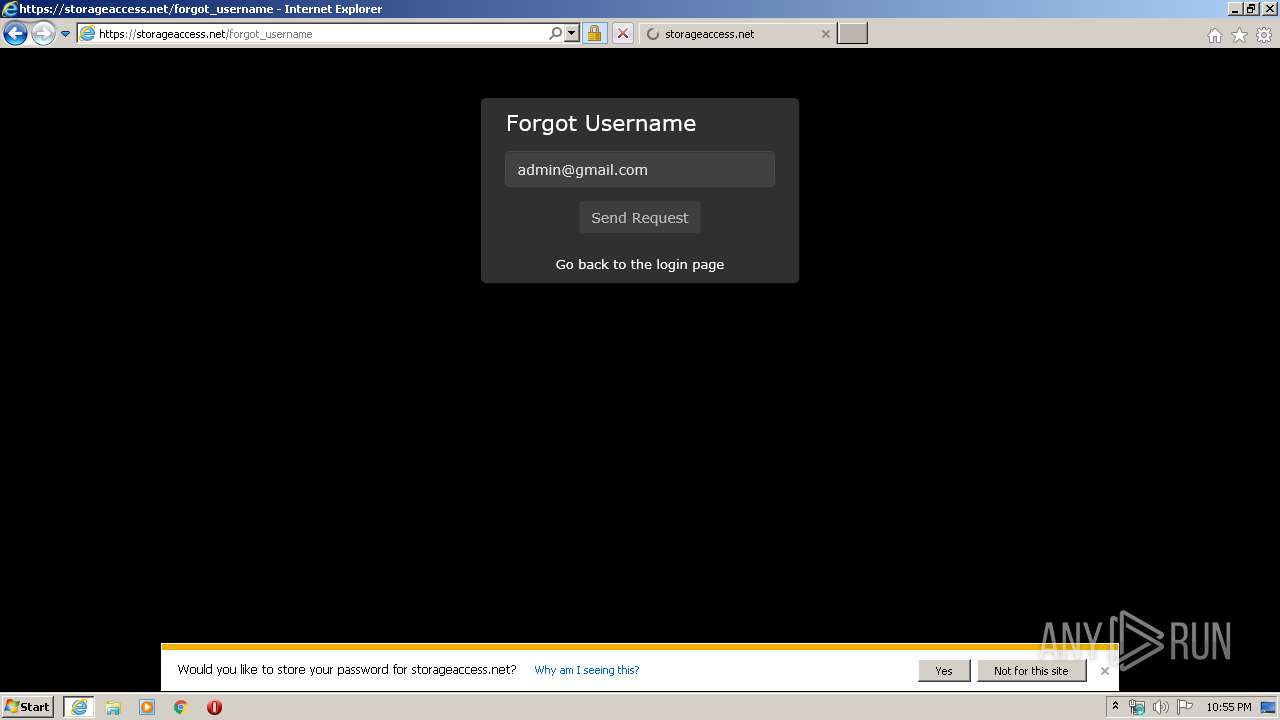
Task: Go to the browser Home icon
Action: (1214, 35)
